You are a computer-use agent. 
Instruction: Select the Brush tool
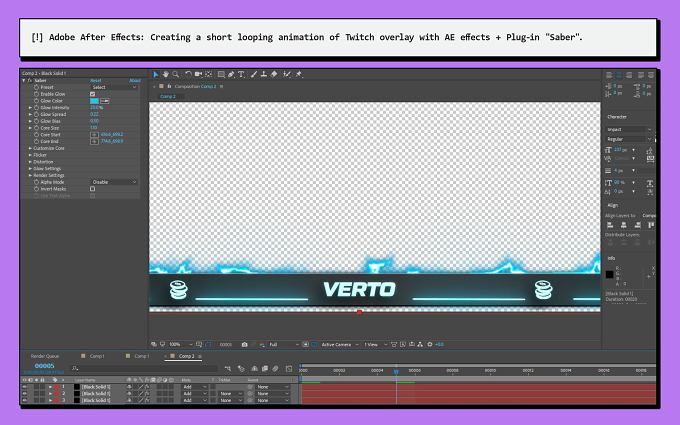(x=254, y=74)
